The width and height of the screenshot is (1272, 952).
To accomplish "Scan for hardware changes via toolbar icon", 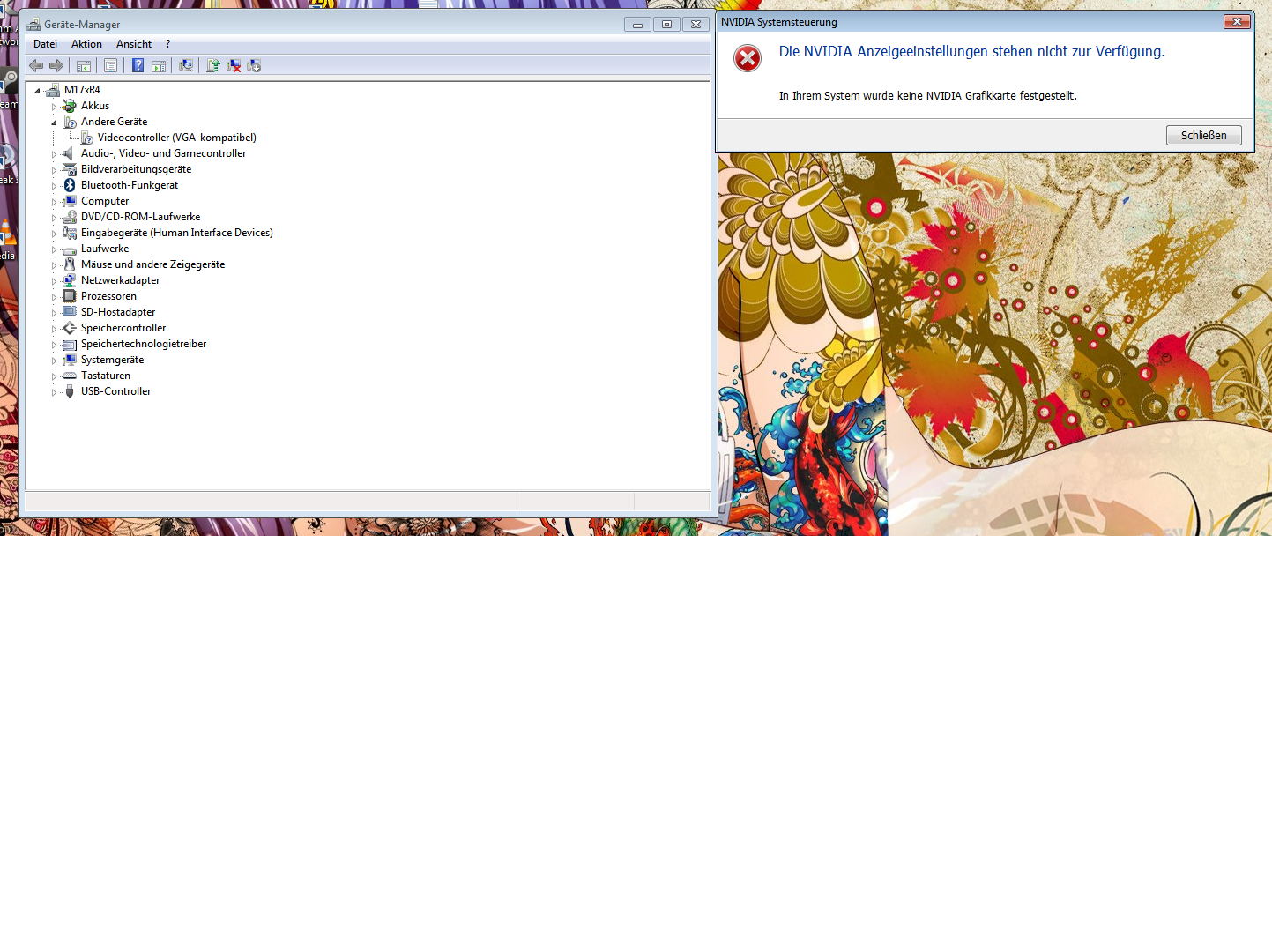I will [x=186, y=65].
